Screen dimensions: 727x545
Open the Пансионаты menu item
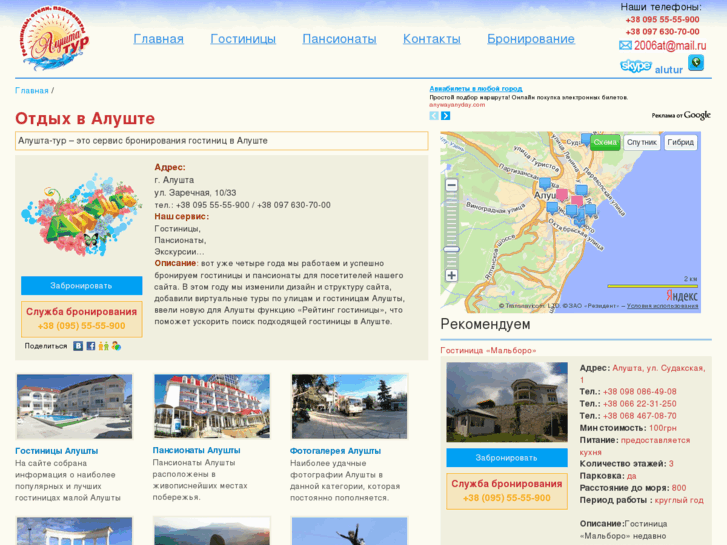click(339, 39)
